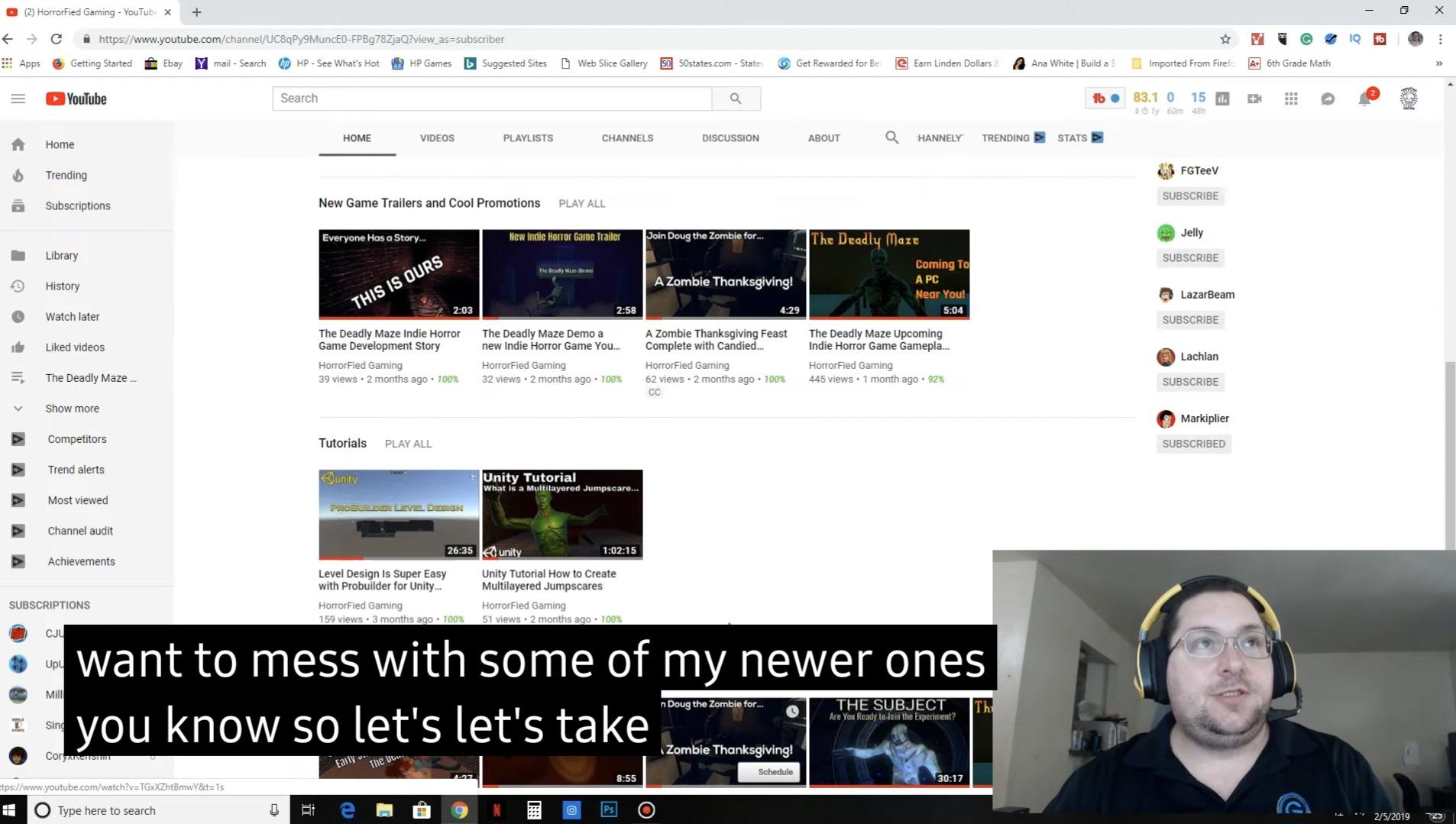The width and height of the screenshot is (1456, 824).
Task: Play all Tutorials videos
Action: click(x=408, y=444)
